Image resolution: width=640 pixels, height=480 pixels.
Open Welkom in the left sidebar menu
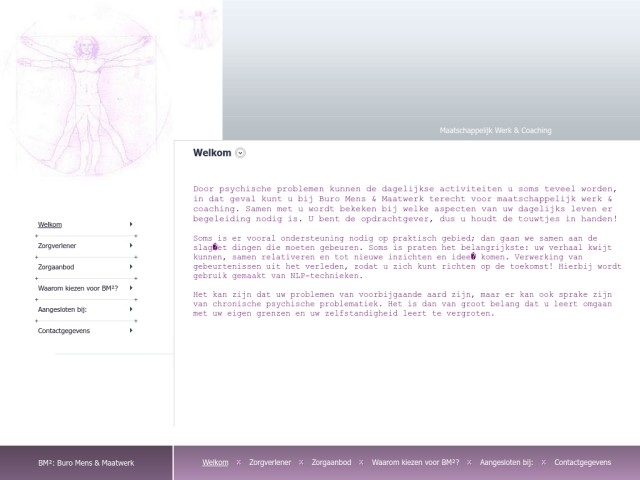[50, 224]
